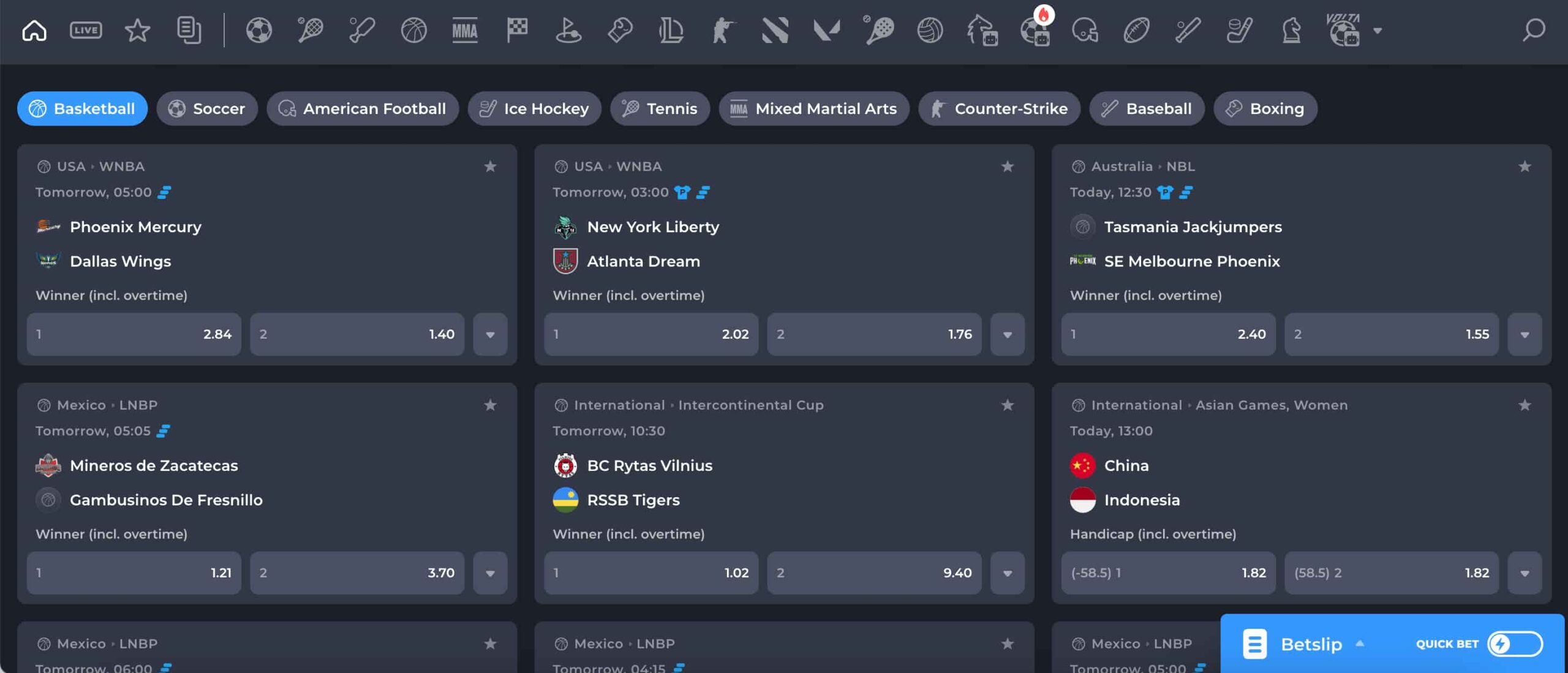Bet on RSSB Tigers at odds 9.40

[x=875, y=573]
